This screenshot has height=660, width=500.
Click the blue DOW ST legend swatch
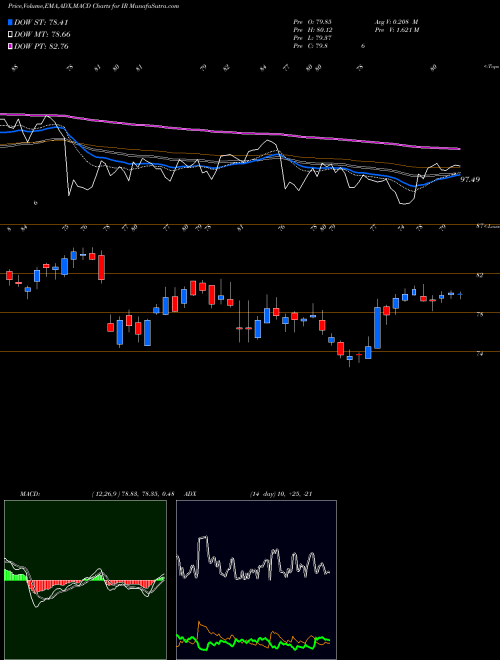10,22
